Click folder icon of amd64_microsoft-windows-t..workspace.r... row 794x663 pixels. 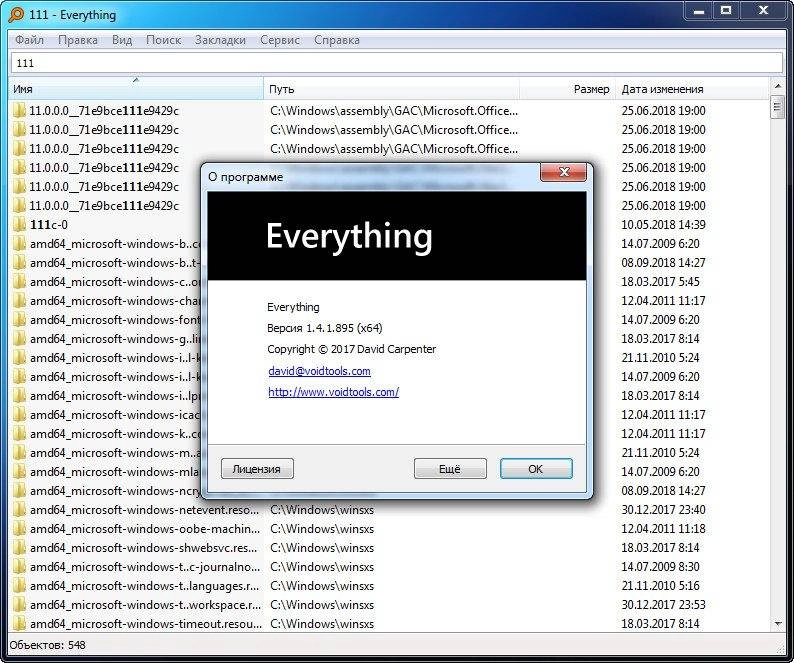[x=19, y=605]
